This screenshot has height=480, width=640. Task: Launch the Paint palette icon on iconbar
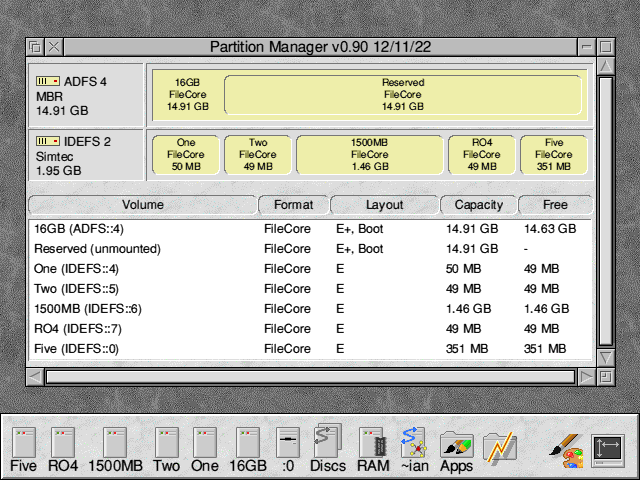(x=567, y=451)
